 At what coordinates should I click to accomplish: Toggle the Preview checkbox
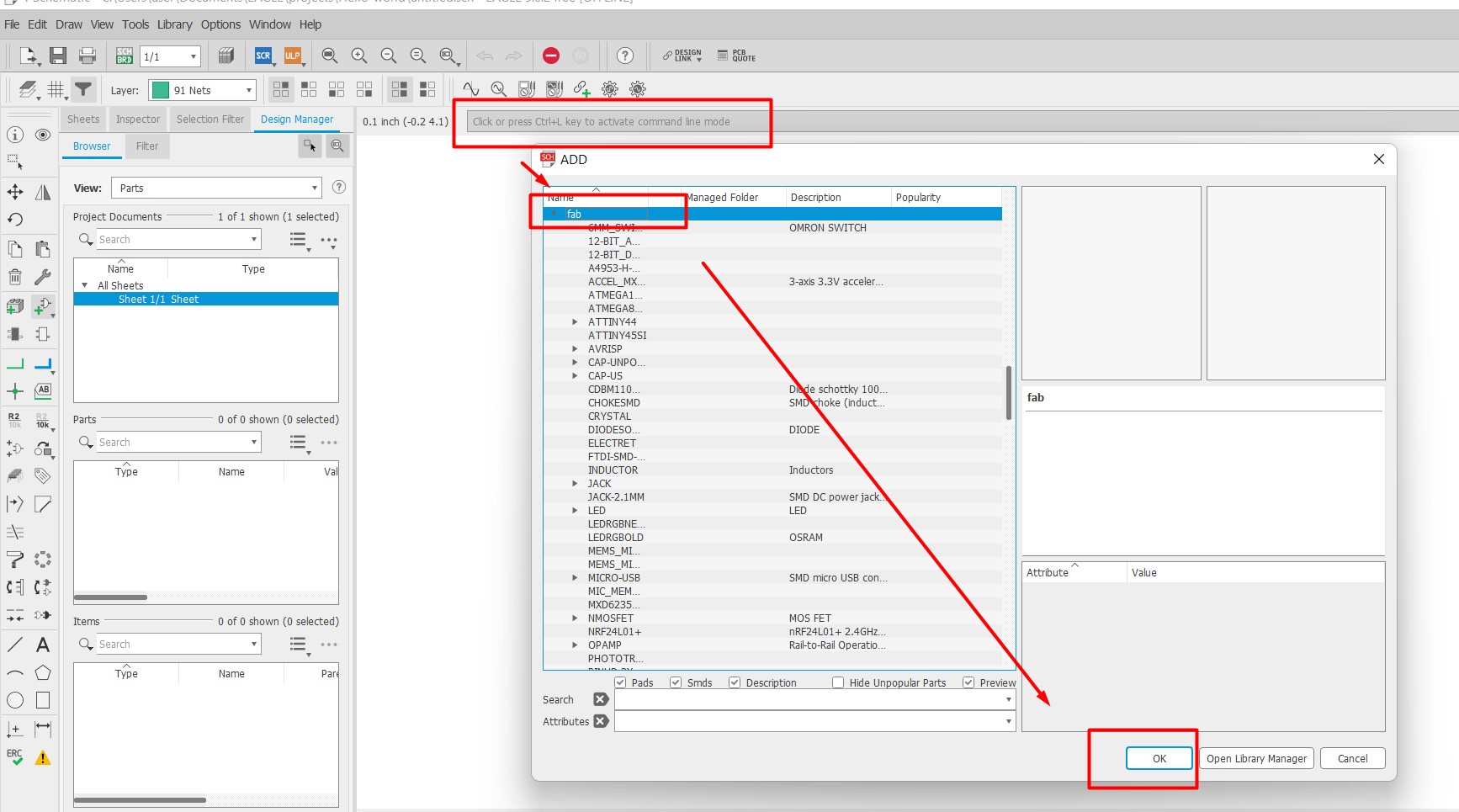(x=968, y=682)
